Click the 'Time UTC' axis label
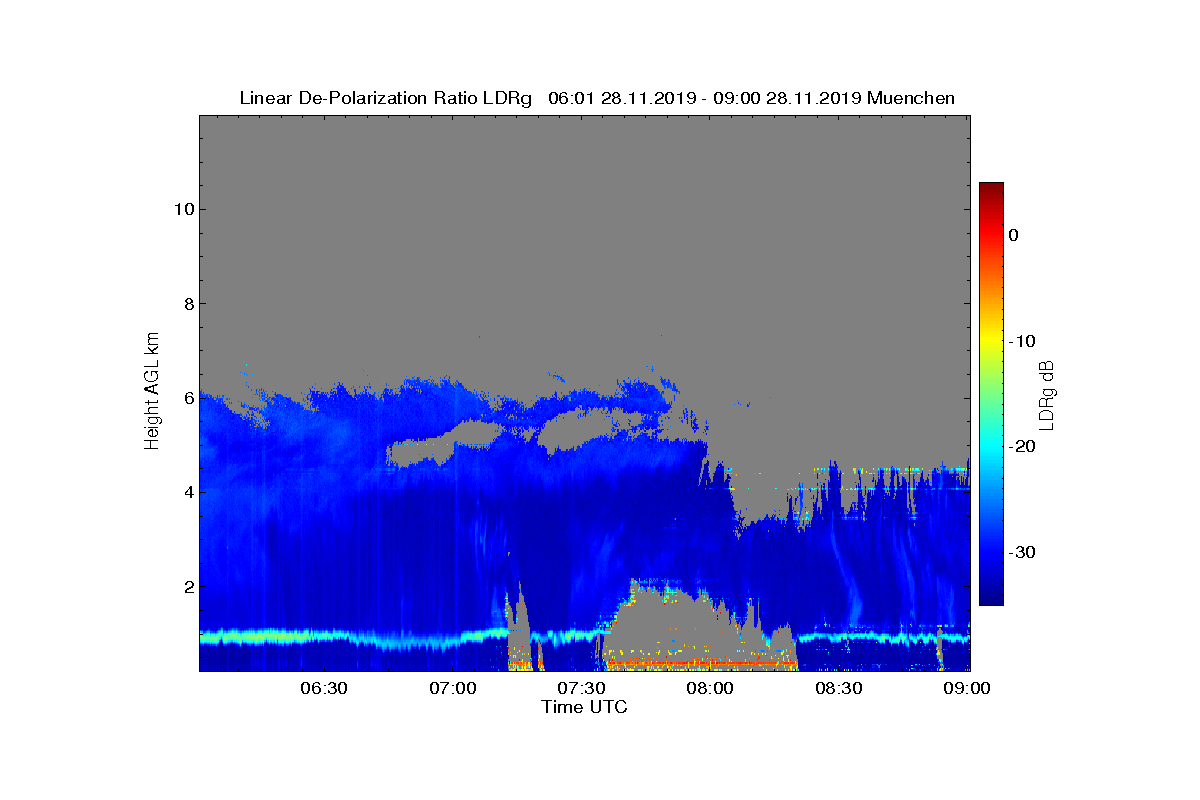 [585, 707]
